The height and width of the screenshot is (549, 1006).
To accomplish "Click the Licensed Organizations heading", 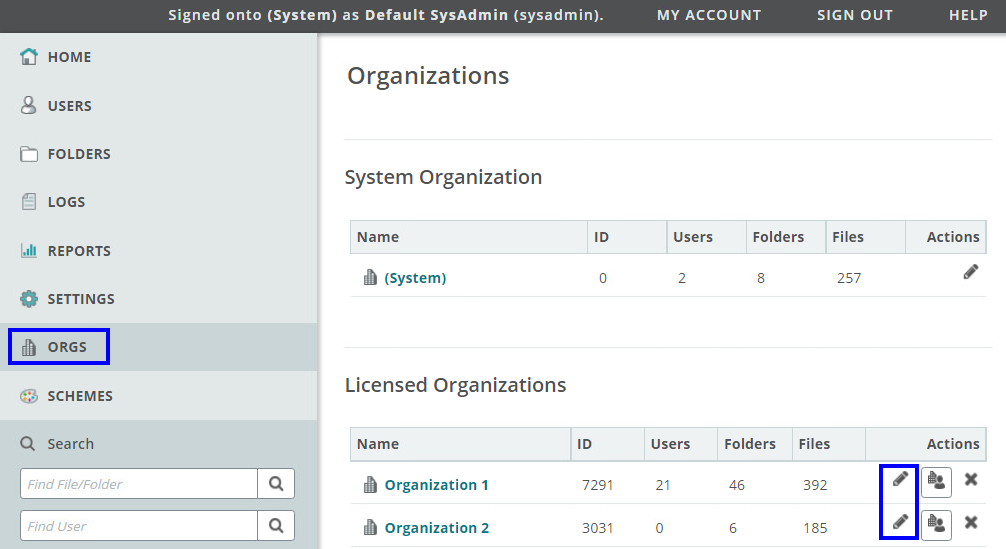I will (x=456, y=385).
